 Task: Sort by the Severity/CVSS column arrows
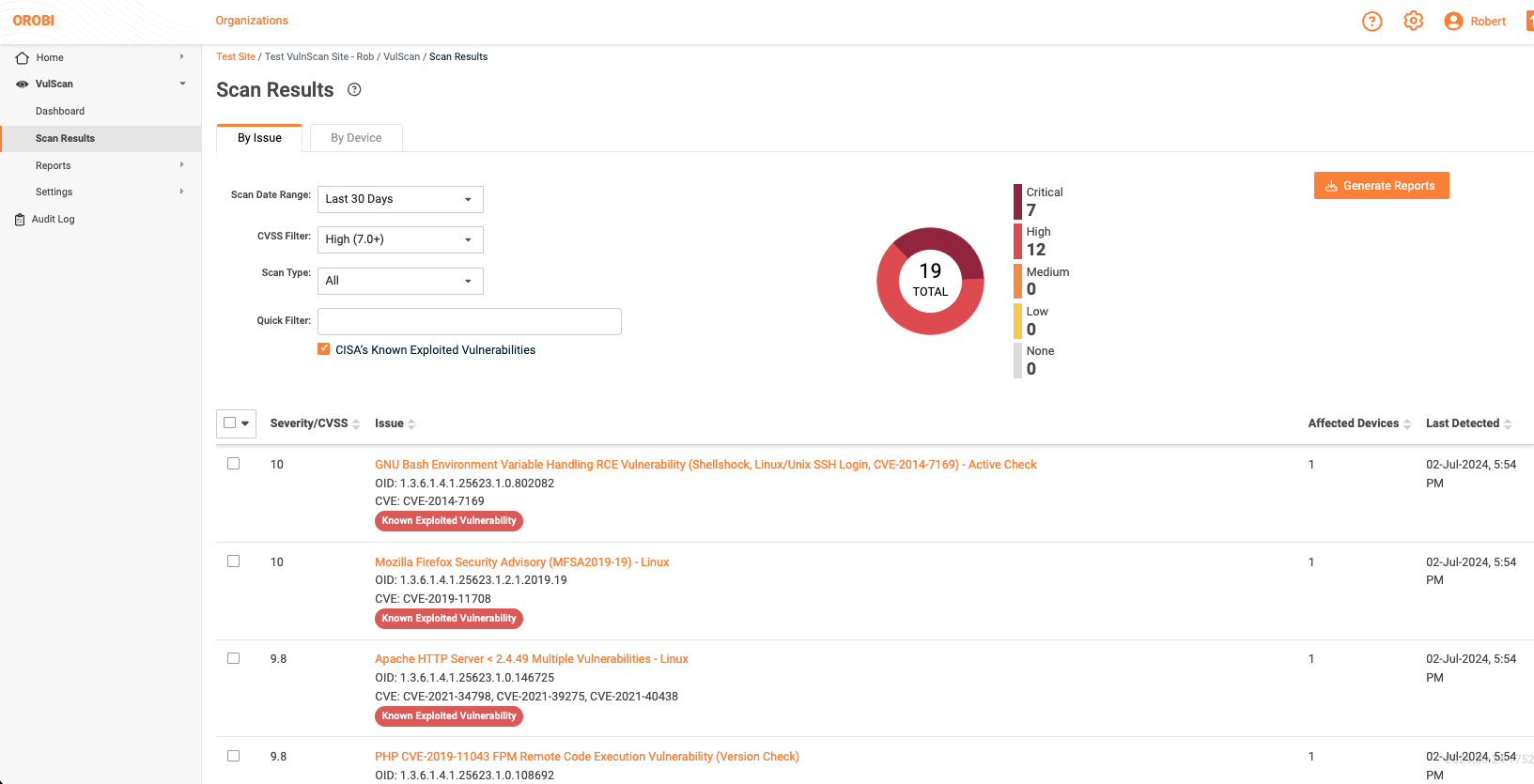[x=356, y=424]
